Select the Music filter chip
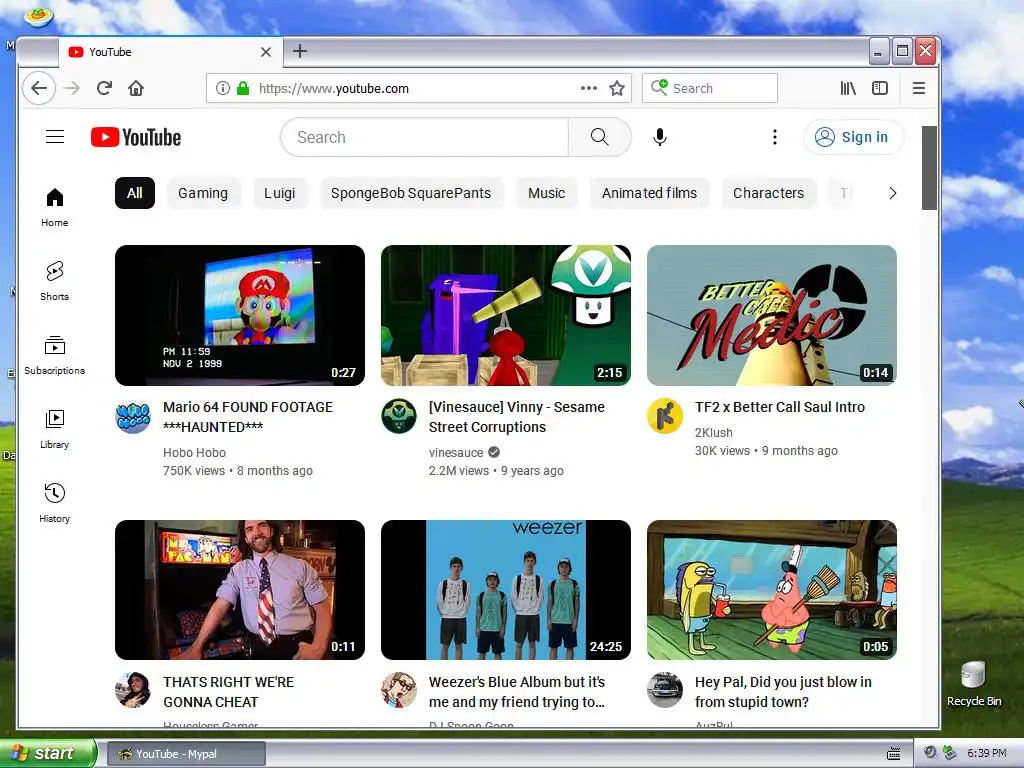 (547, 193)
